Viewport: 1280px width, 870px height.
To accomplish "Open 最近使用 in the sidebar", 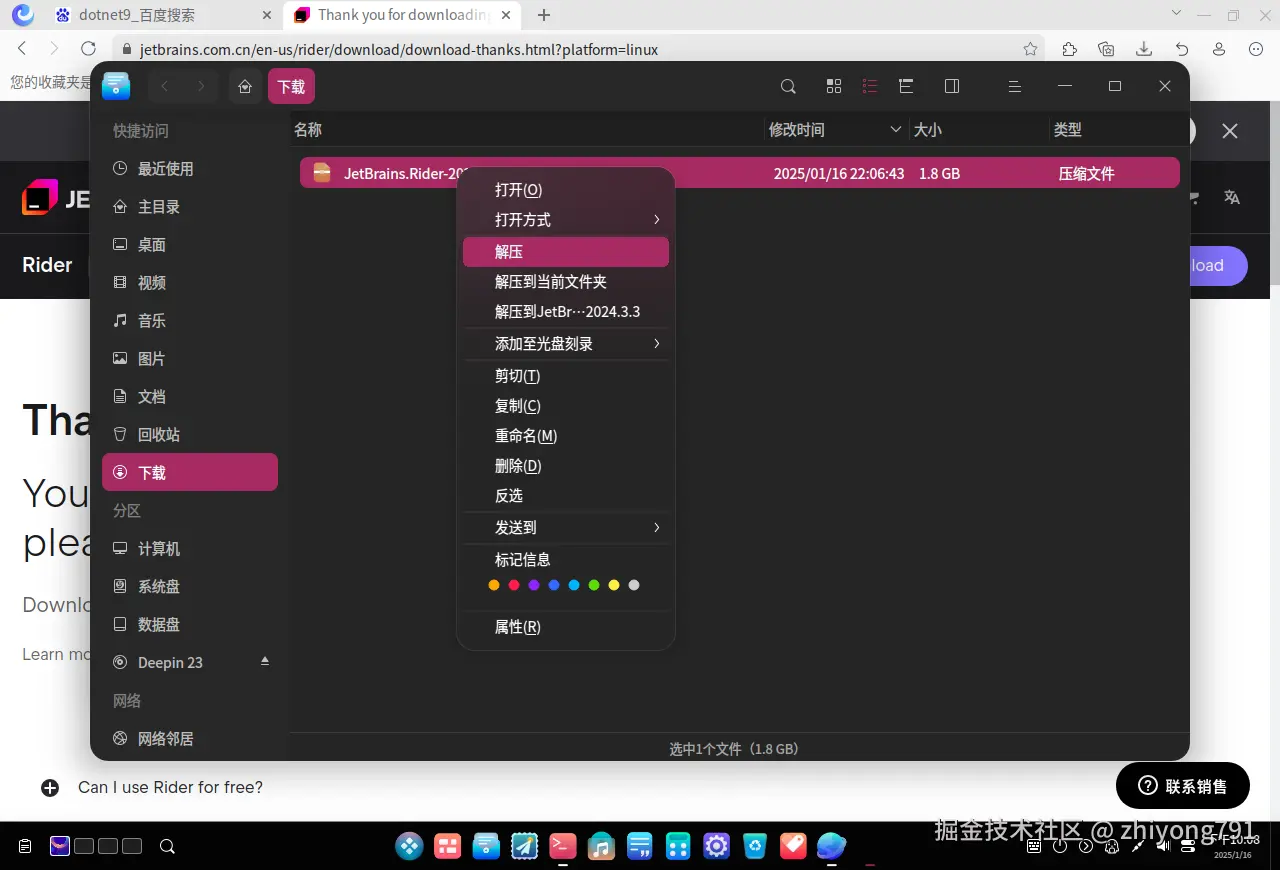I will pos(190,169).
